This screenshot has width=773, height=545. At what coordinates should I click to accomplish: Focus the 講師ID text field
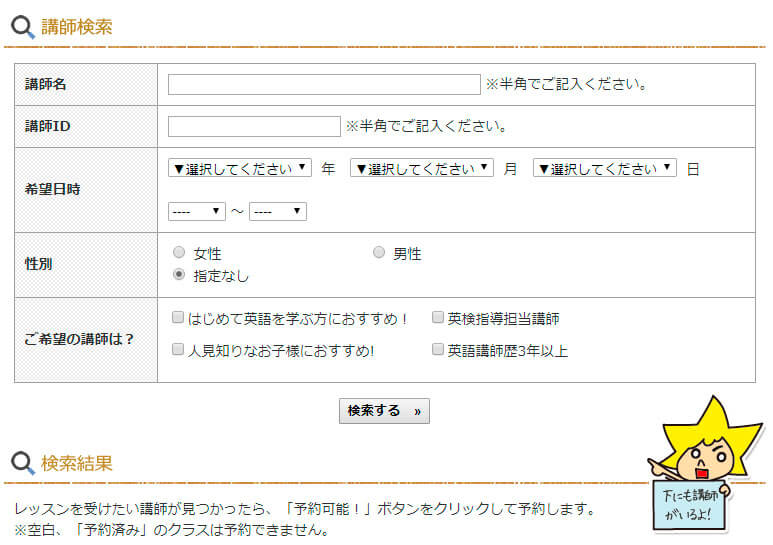coord(254,126)
